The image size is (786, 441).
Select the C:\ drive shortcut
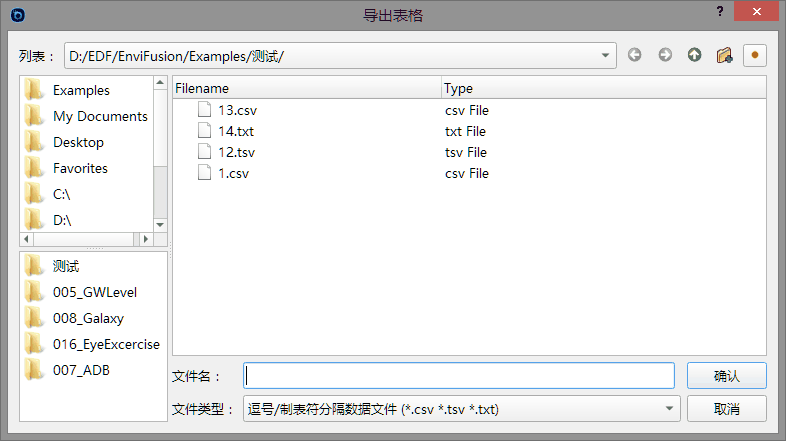(x=62, y=194)
